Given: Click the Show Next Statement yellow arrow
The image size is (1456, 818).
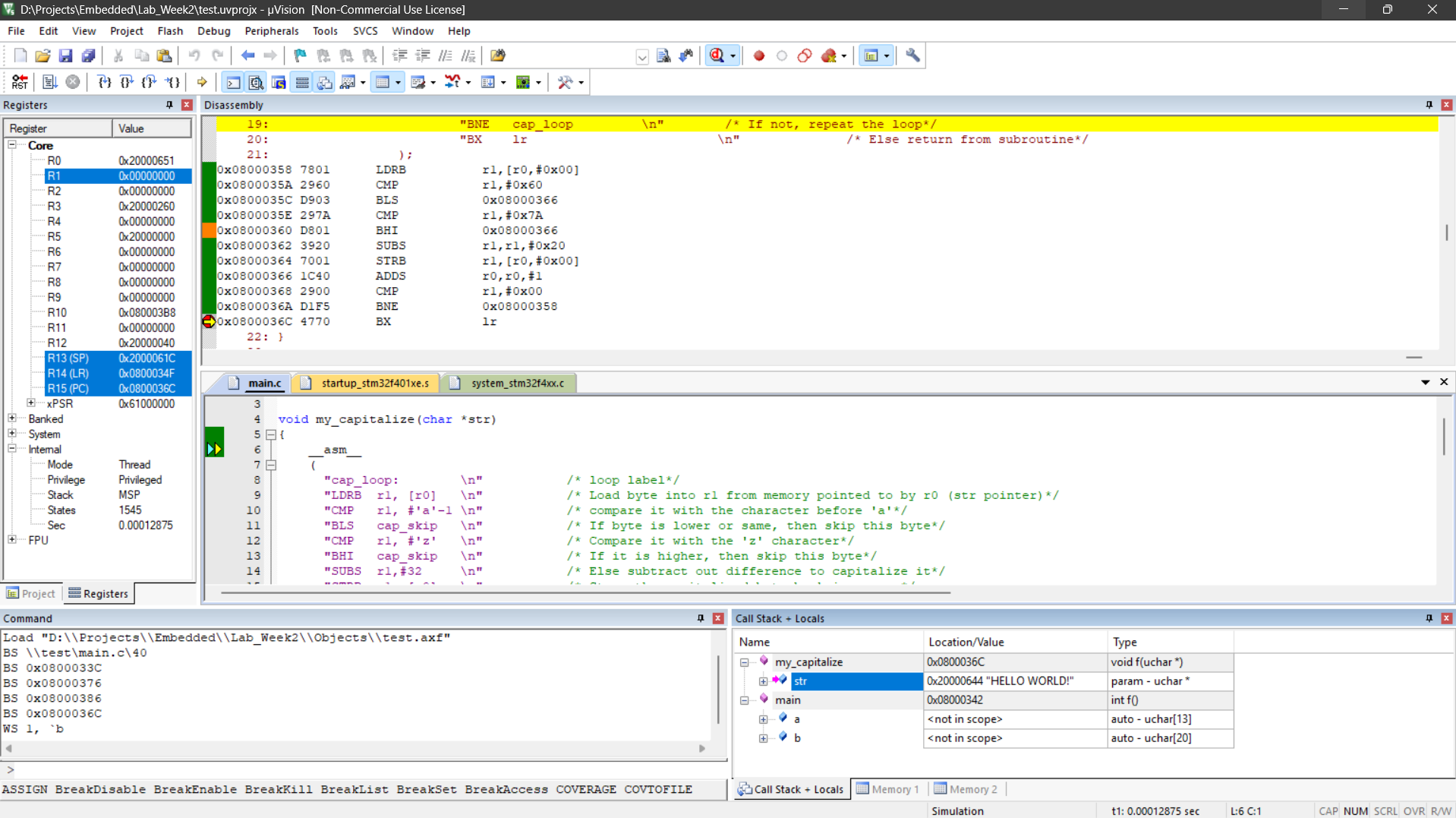Looking at the screenshot, I should [202, 82].
